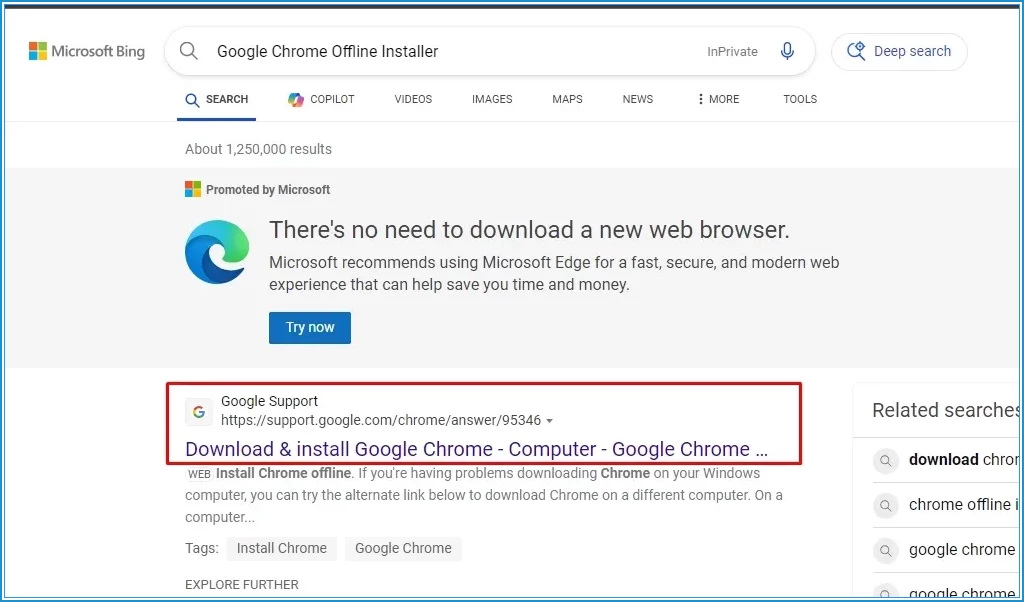Click the Google Support site name
Image resolution: width=1024 pixels, height=602 pixels.
tap(269, 401)
